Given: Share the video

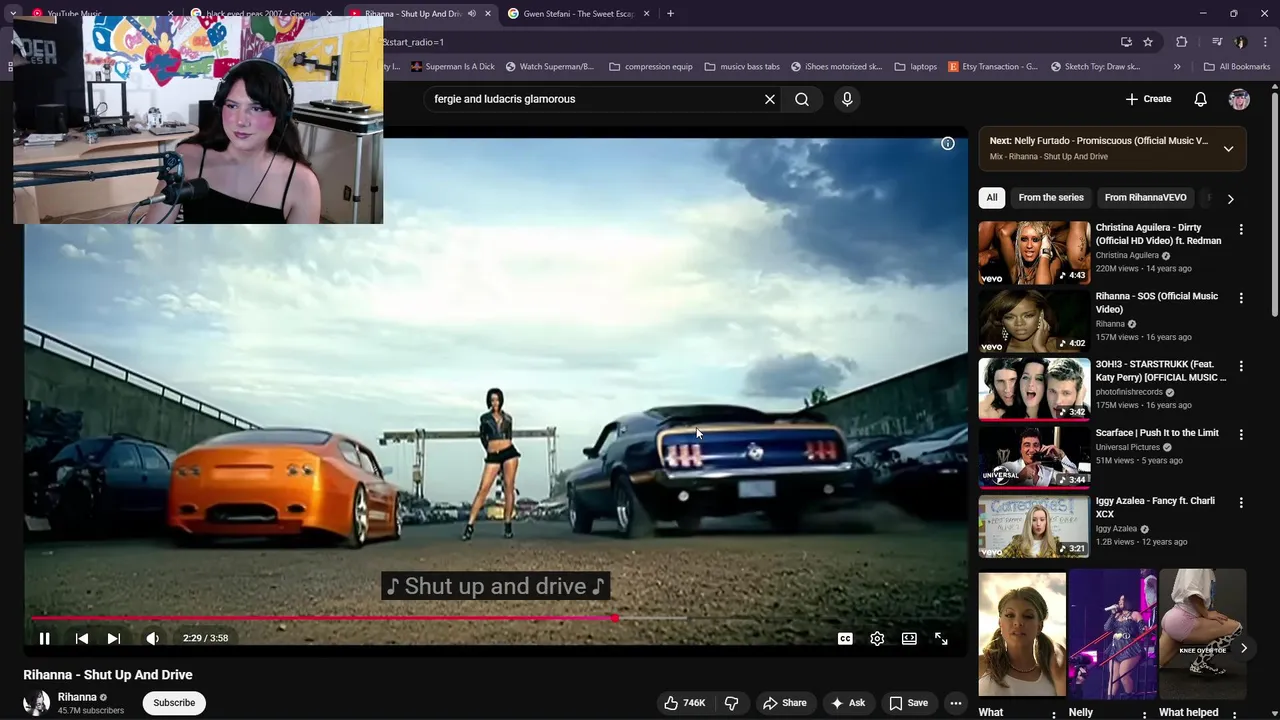Looking at the screenshot, I should click(x=783, y=703).
